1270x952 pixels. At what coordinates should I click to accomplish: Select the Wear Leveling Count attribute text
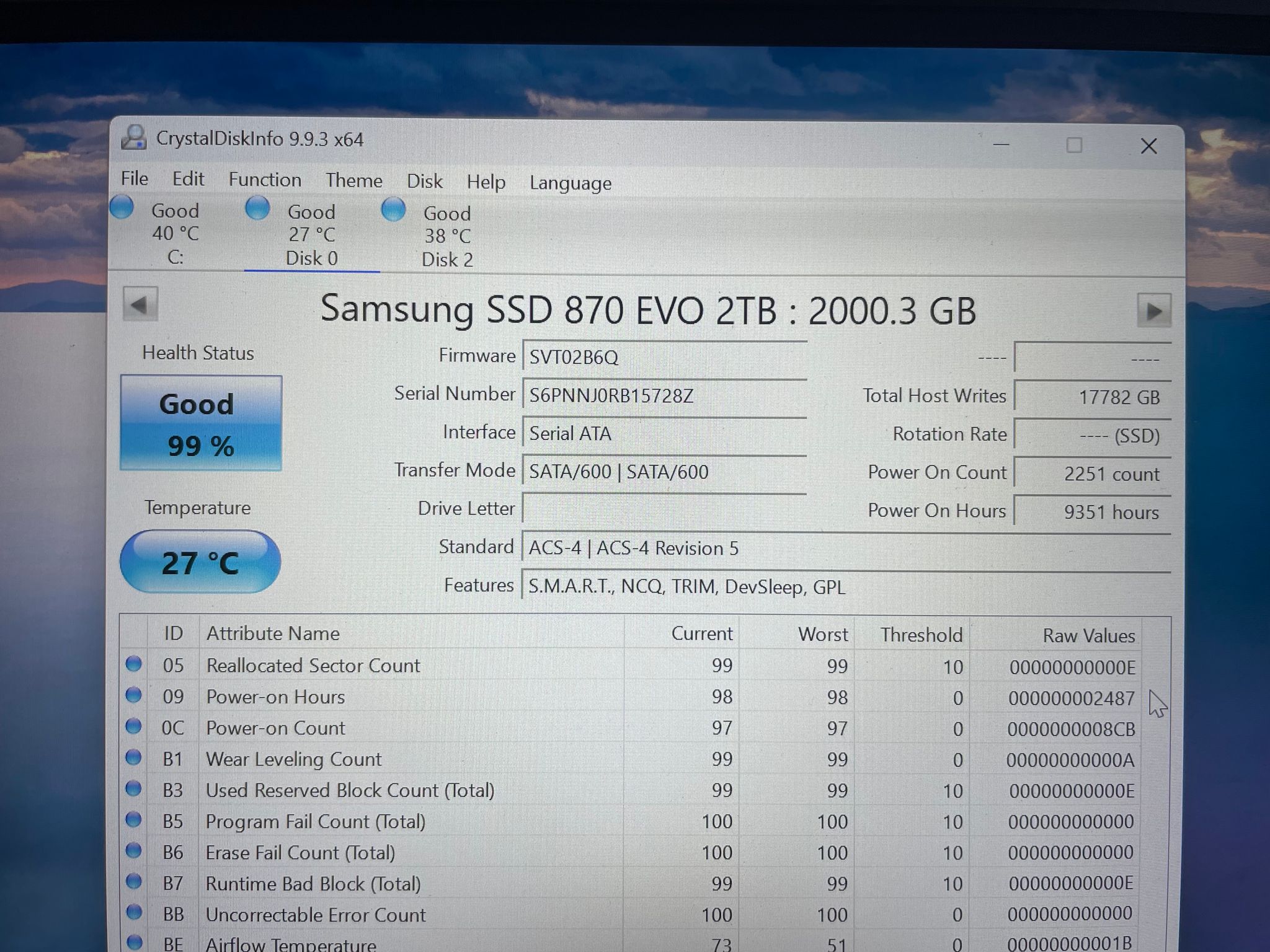pos(293,759)
